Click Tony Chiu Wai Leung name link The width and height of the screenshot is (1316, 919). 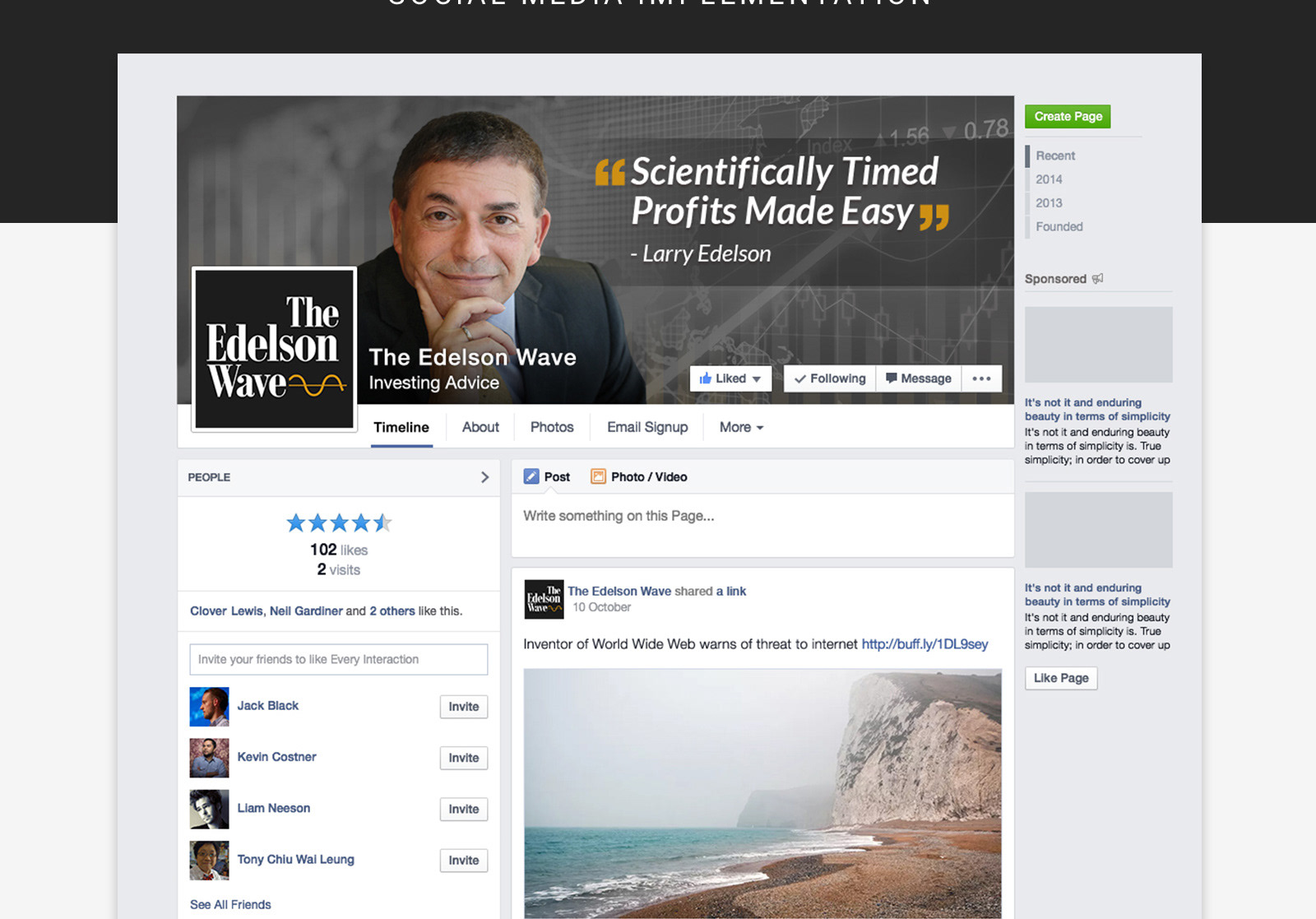[295, 859]
